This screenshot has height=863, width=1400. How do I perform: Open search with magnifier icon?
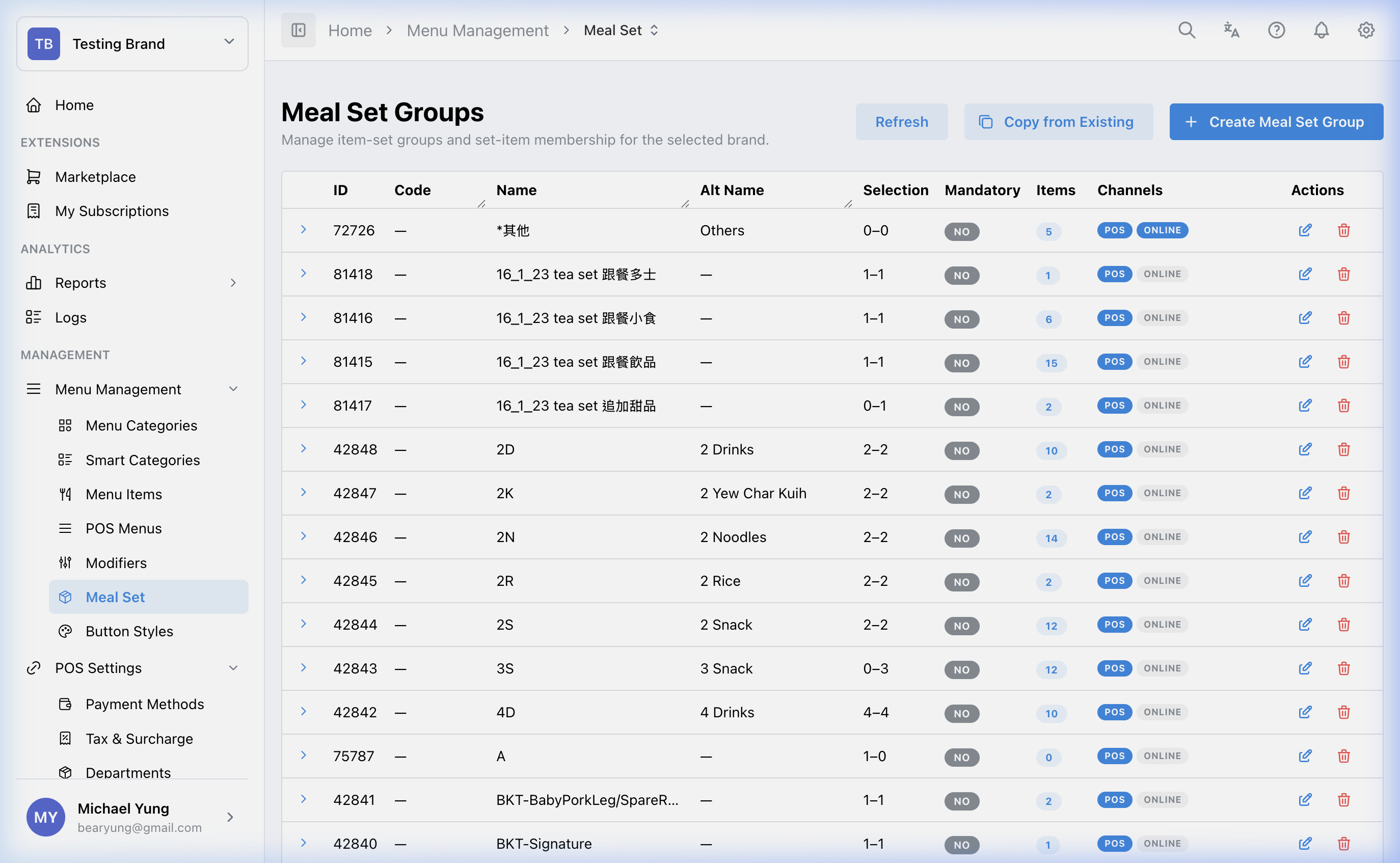(1187, 30)
